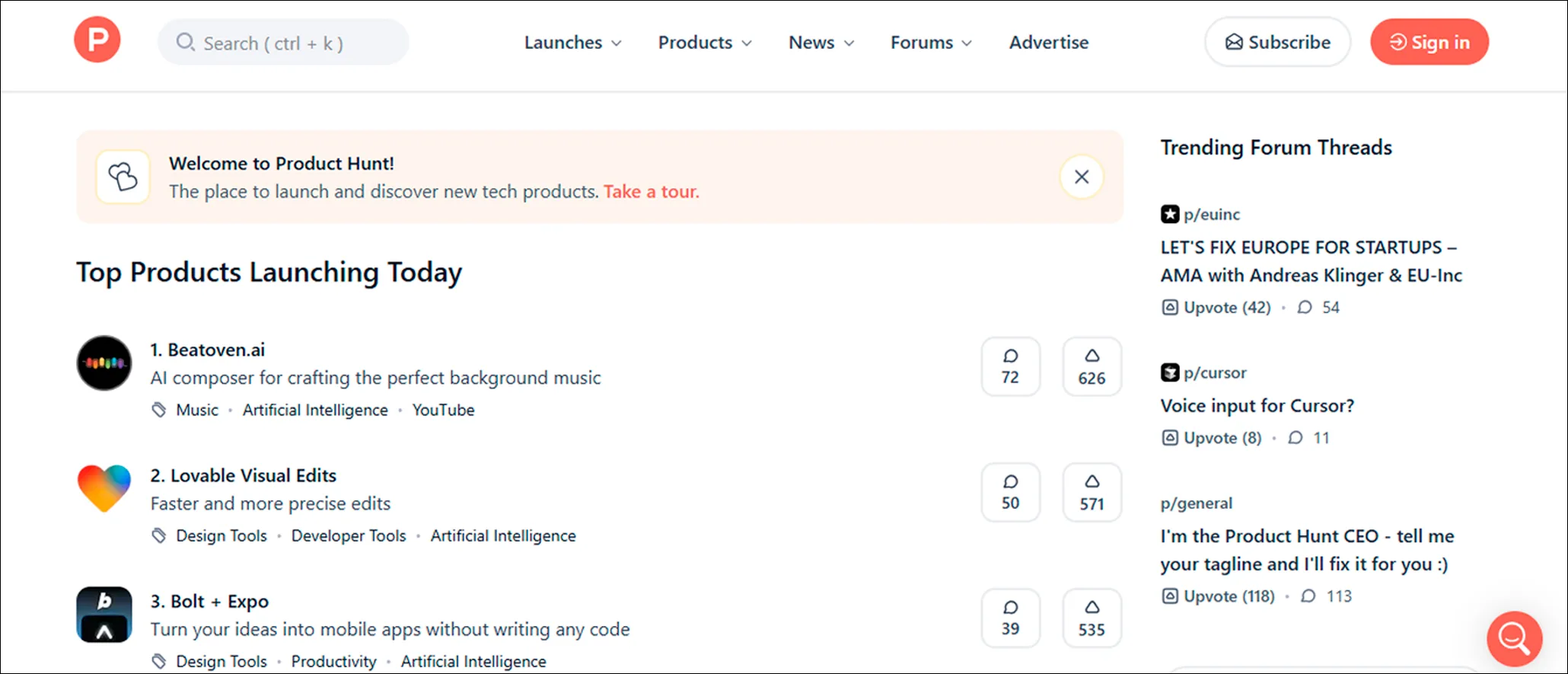The image size is (1568, 674).
Task: Expand the Forums chevron arrow
Action: pyautogui.click(x=967, y=43)
